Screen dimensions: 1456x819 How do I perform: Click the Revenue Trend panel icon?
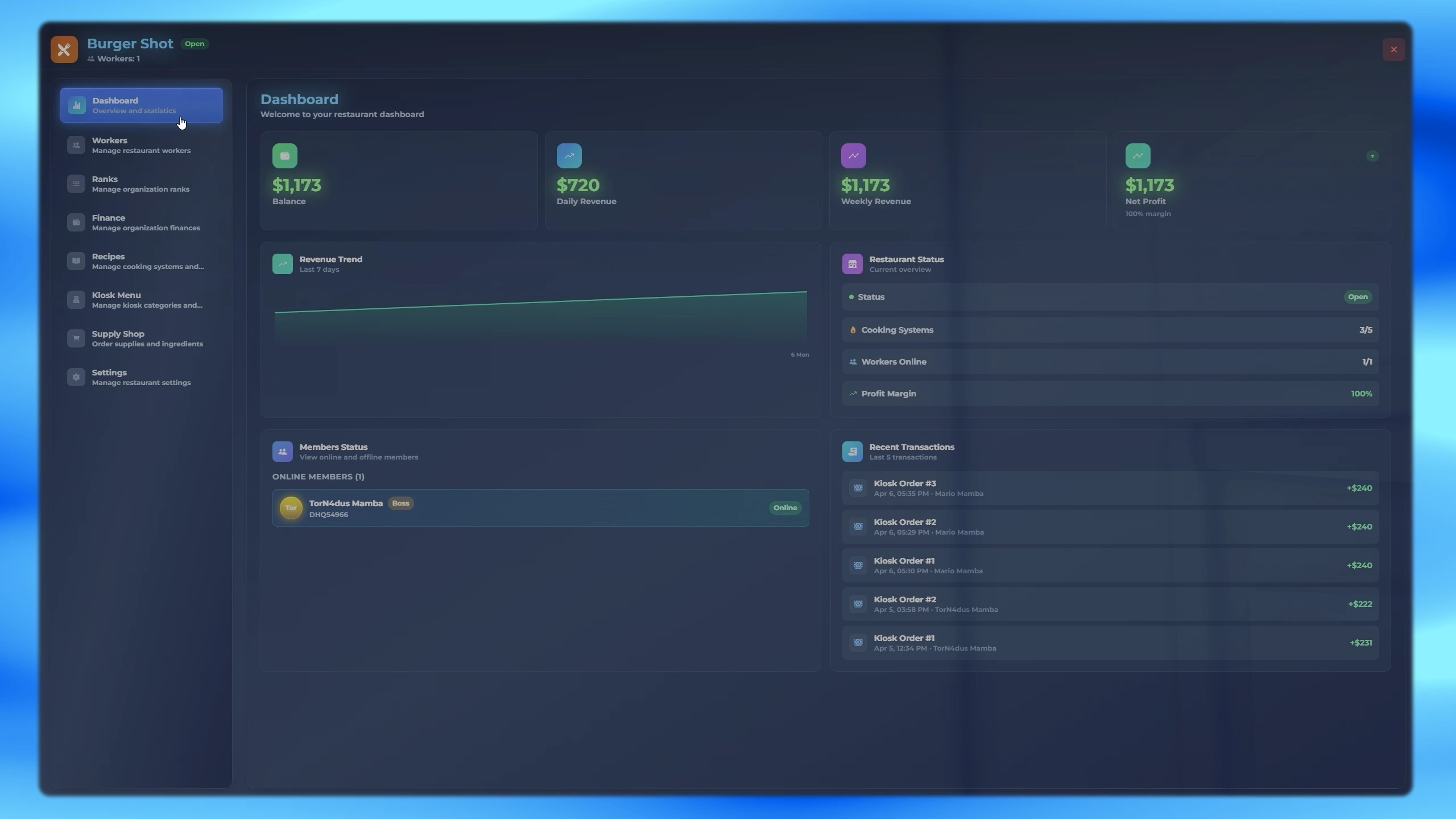click(x=283, y=264)
